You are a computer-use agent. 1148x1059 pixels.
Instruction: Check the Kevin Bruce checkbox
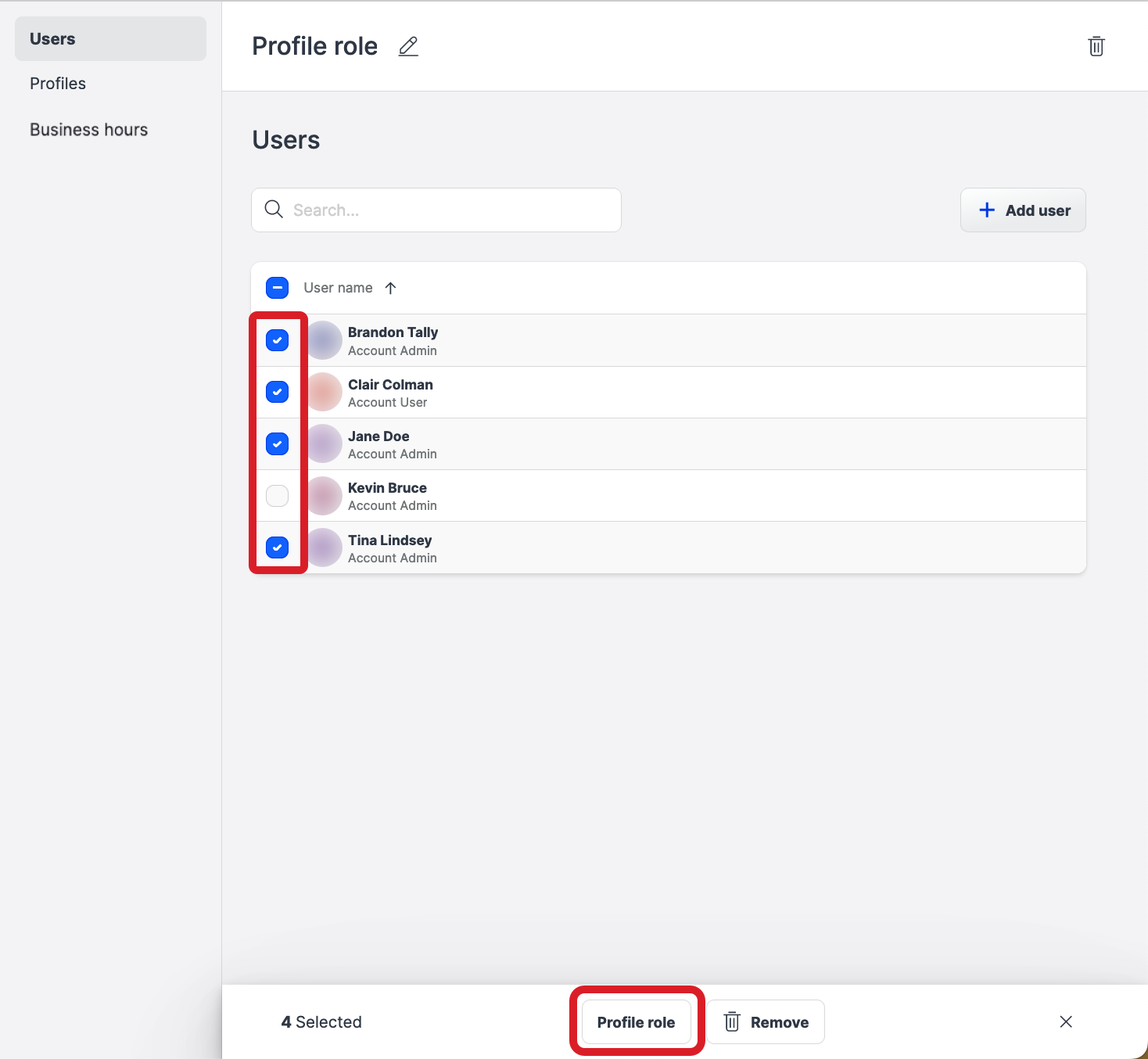pyautogui.click(x=278, y=496)
